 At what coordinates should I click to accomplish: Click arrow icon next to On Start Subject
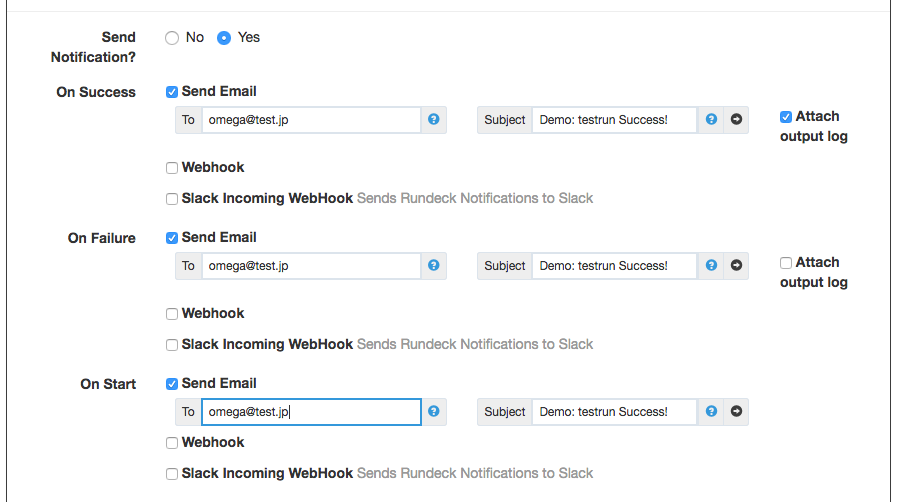(x=736, y=412)
